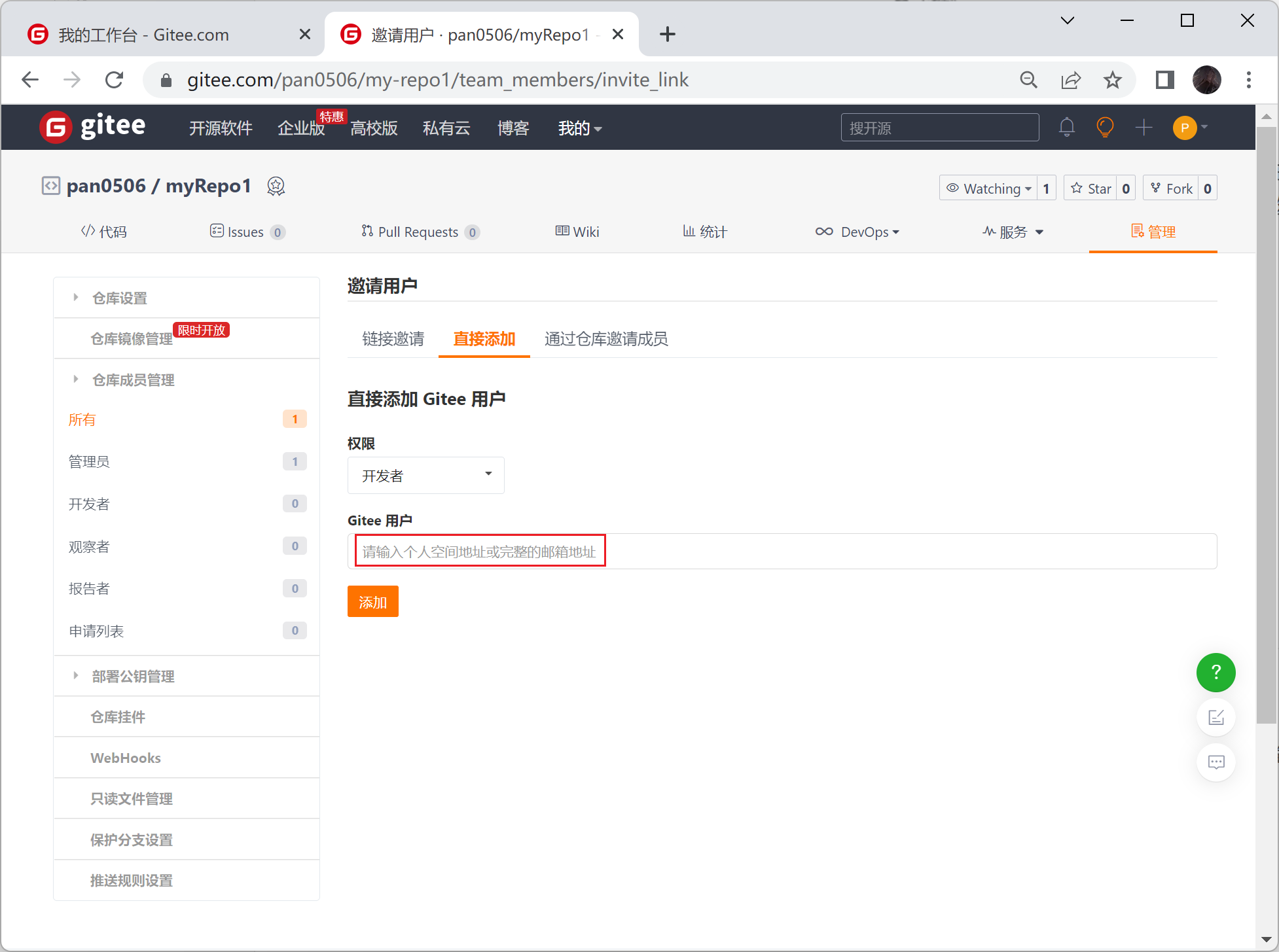Click the orange 添加 button
This screenshot has height=952, width=1279.
372,601
